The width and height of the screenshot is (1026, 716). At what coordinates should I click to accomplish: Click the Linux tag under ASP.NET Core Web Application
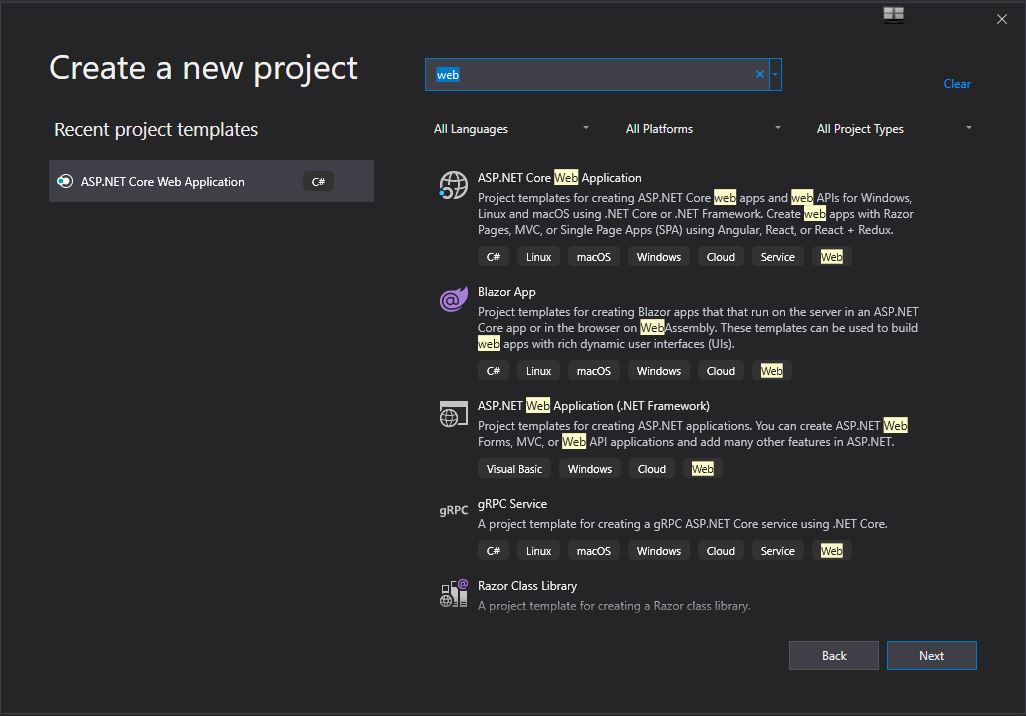[x=539, y=257]
